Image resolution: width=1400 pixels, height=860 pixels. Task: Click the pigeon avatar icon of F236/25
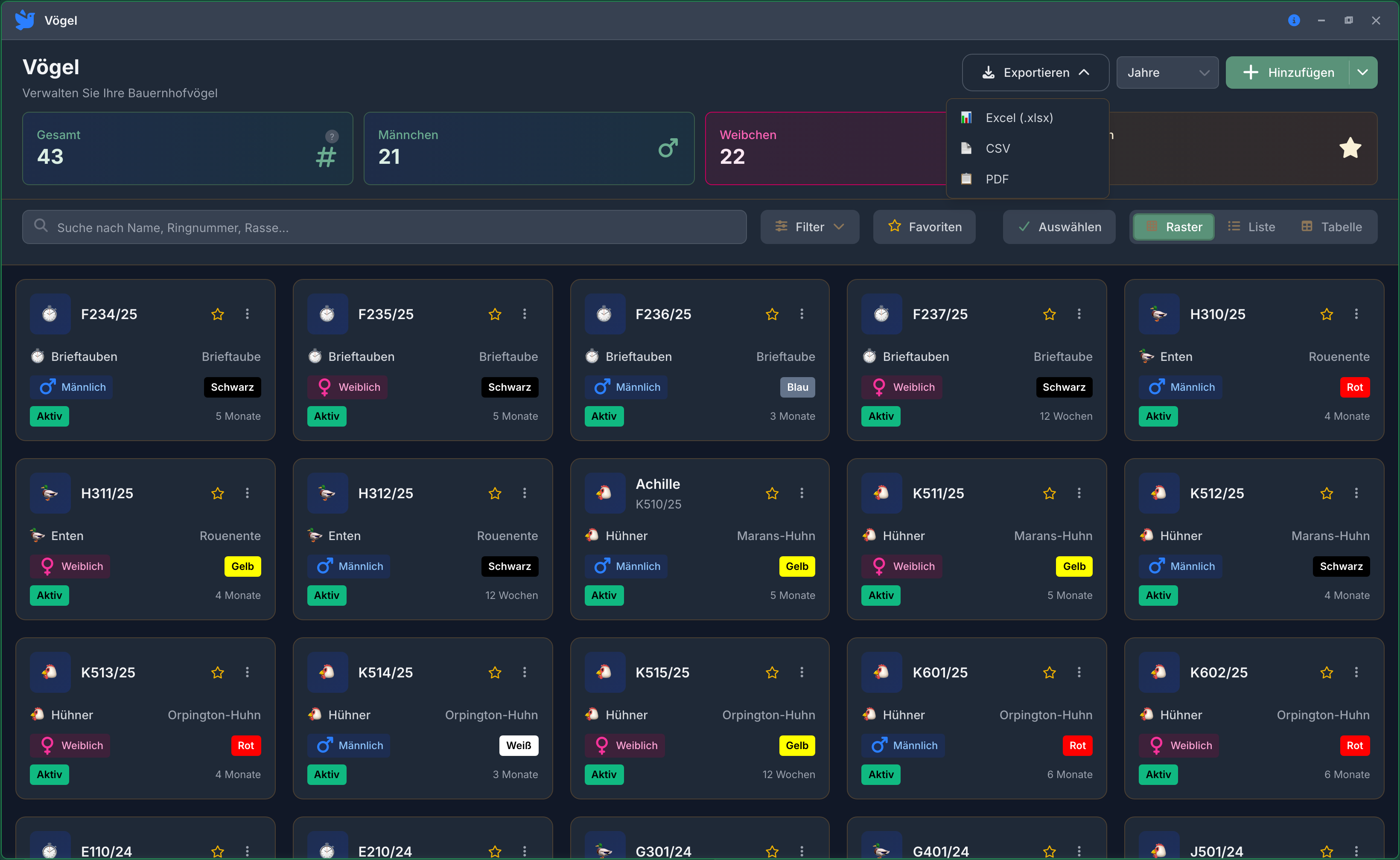[x=604, y=314]
